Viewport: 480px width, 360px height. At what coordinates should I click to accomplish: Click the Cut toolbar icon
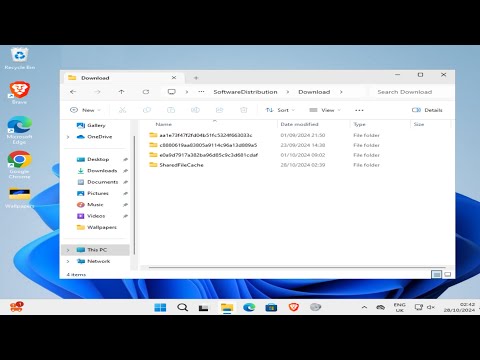[122, 110]
